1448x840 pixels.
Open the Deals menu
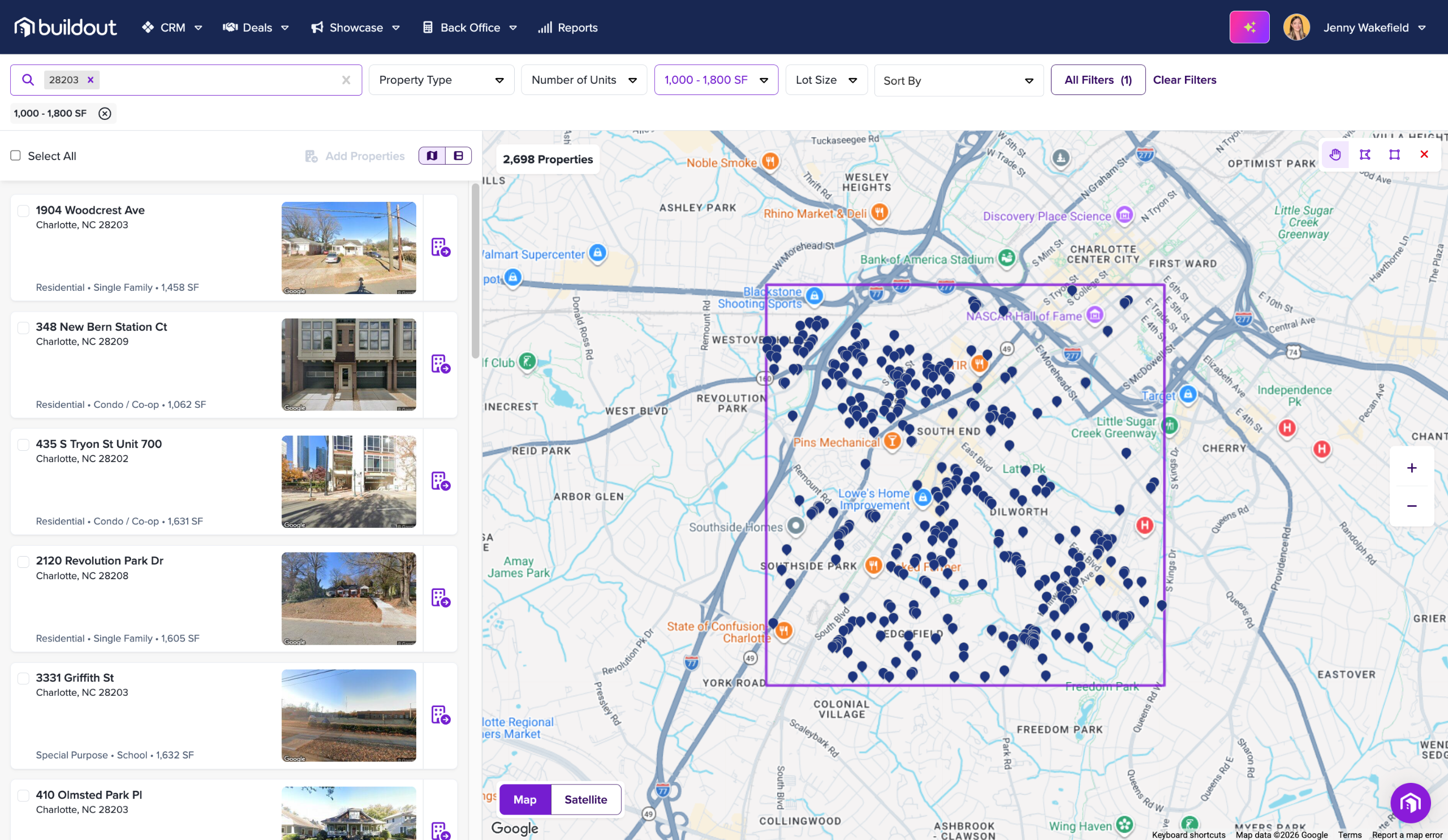[x=256, y=28]
